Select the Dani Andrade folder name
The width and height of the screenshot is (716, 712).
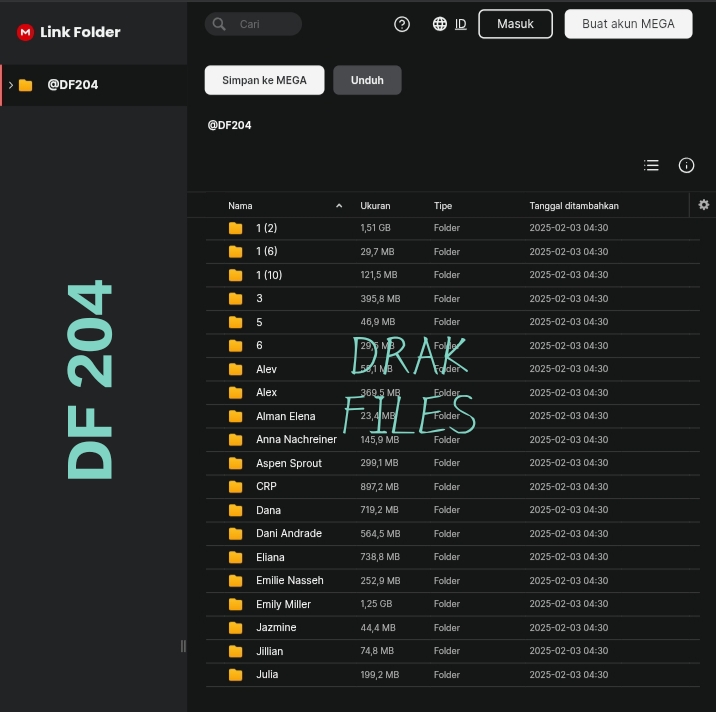coord(289,533)
